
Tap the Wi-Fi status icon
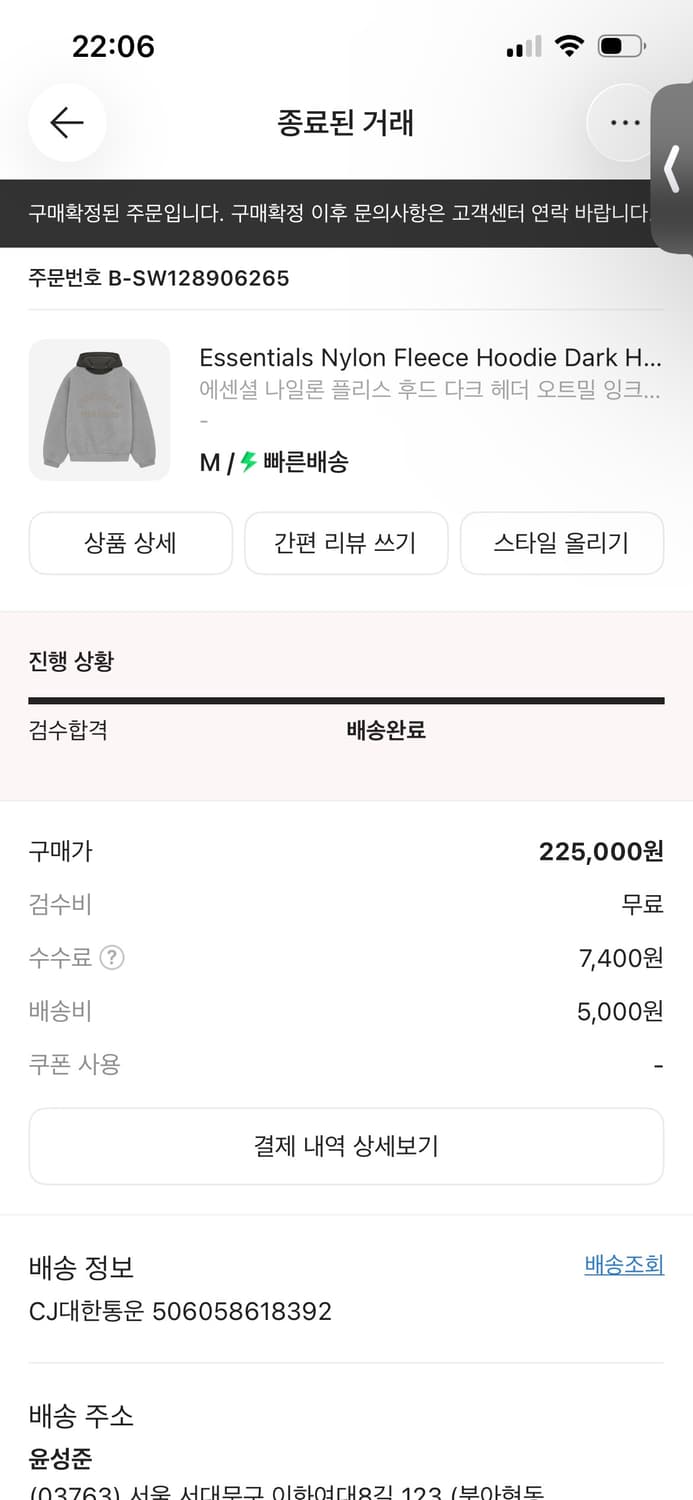click(570, 45)
